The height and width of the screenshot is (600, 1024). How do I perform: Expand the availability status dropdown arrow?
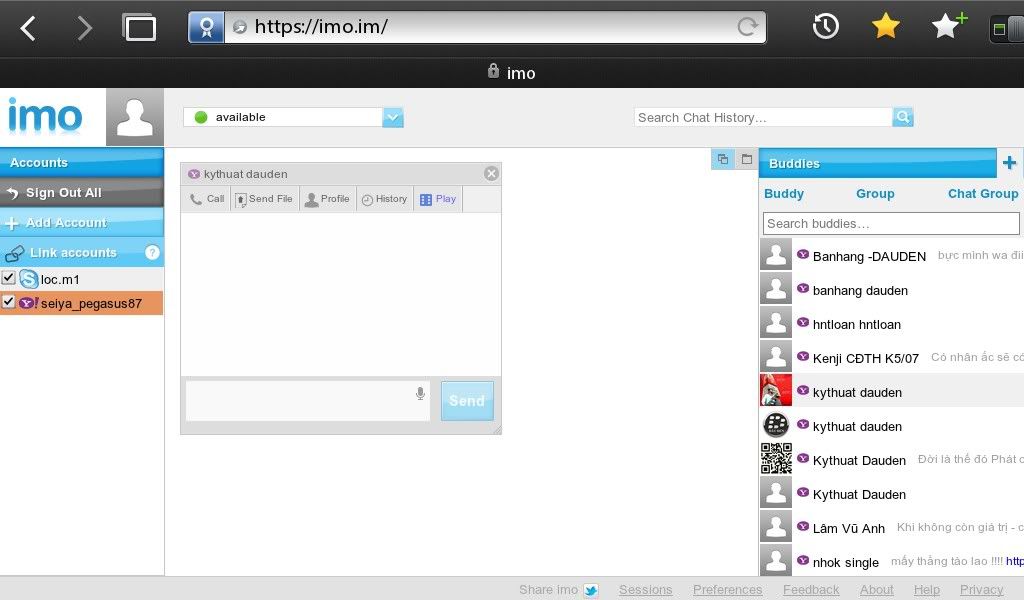[392, 118]
